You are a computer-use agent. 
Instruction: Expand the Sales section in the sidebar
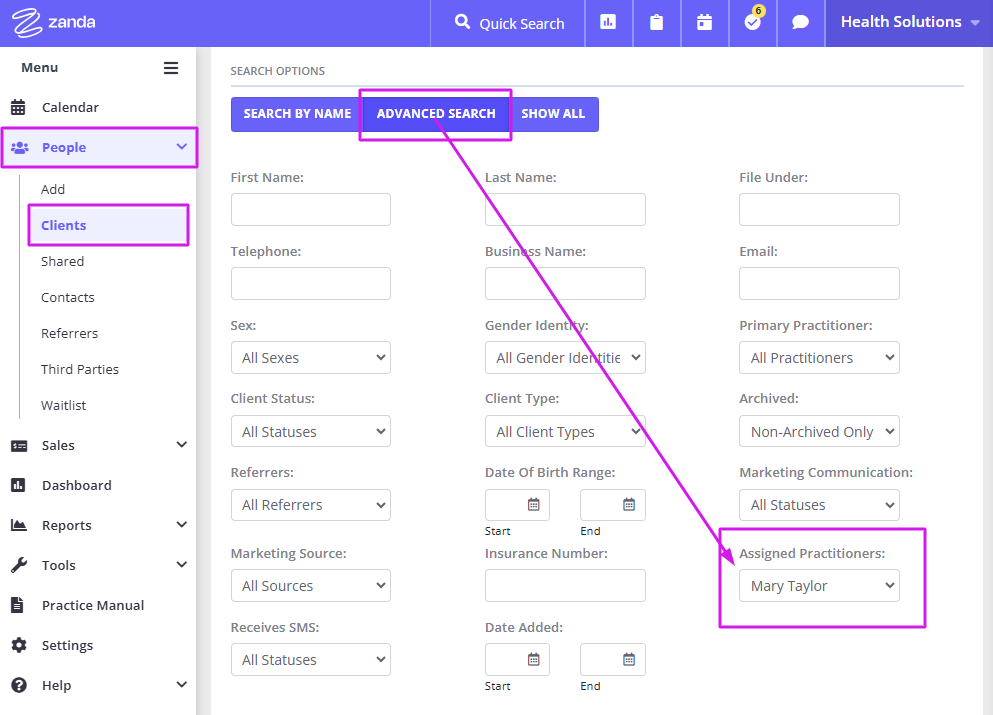pos(60,445)
